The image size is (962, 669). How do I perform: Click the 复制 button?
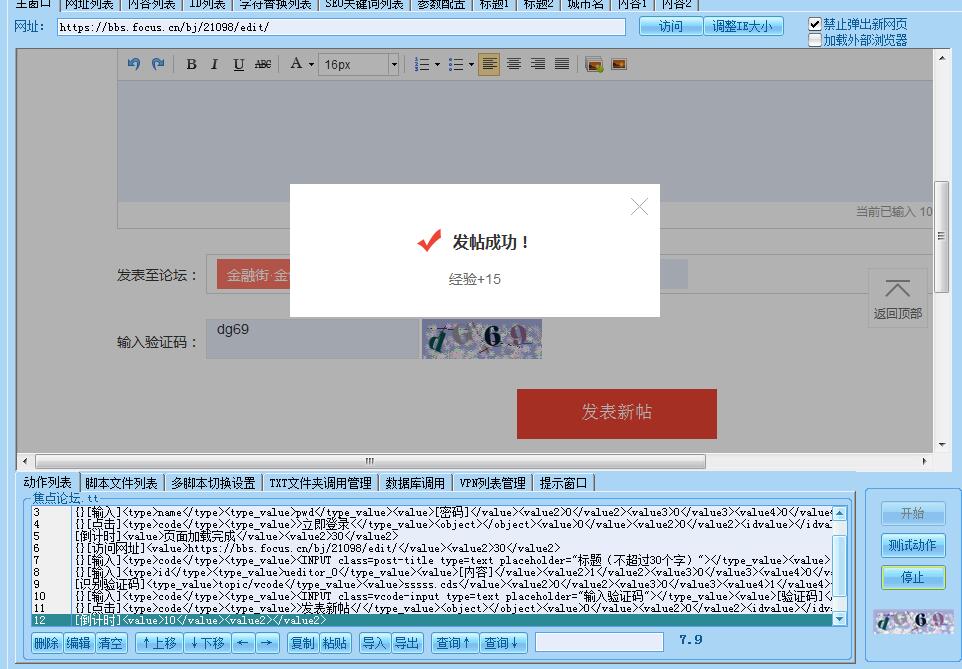[302, 643]
